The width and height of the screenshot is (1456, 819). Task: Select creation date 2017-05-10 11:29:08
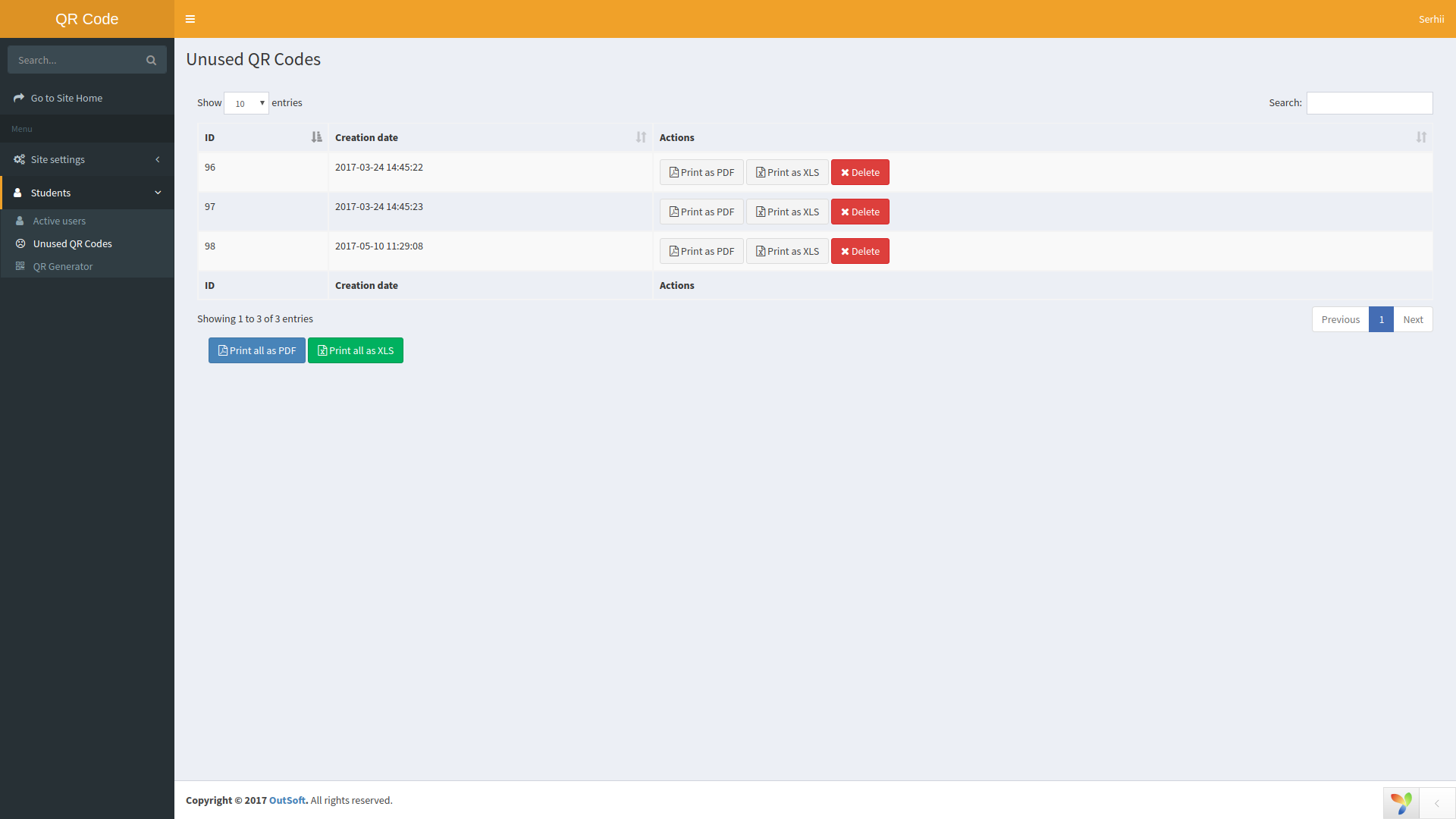[379, 246]
